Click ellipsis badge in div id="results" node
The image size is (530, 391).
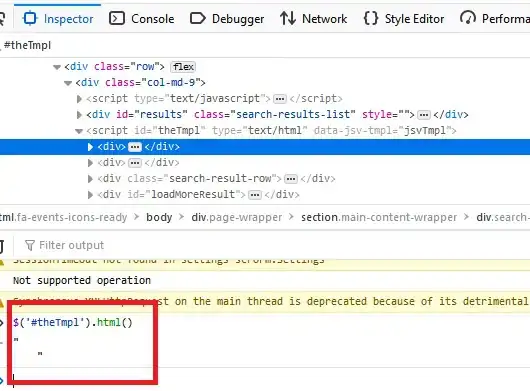[x=424, y=115]
